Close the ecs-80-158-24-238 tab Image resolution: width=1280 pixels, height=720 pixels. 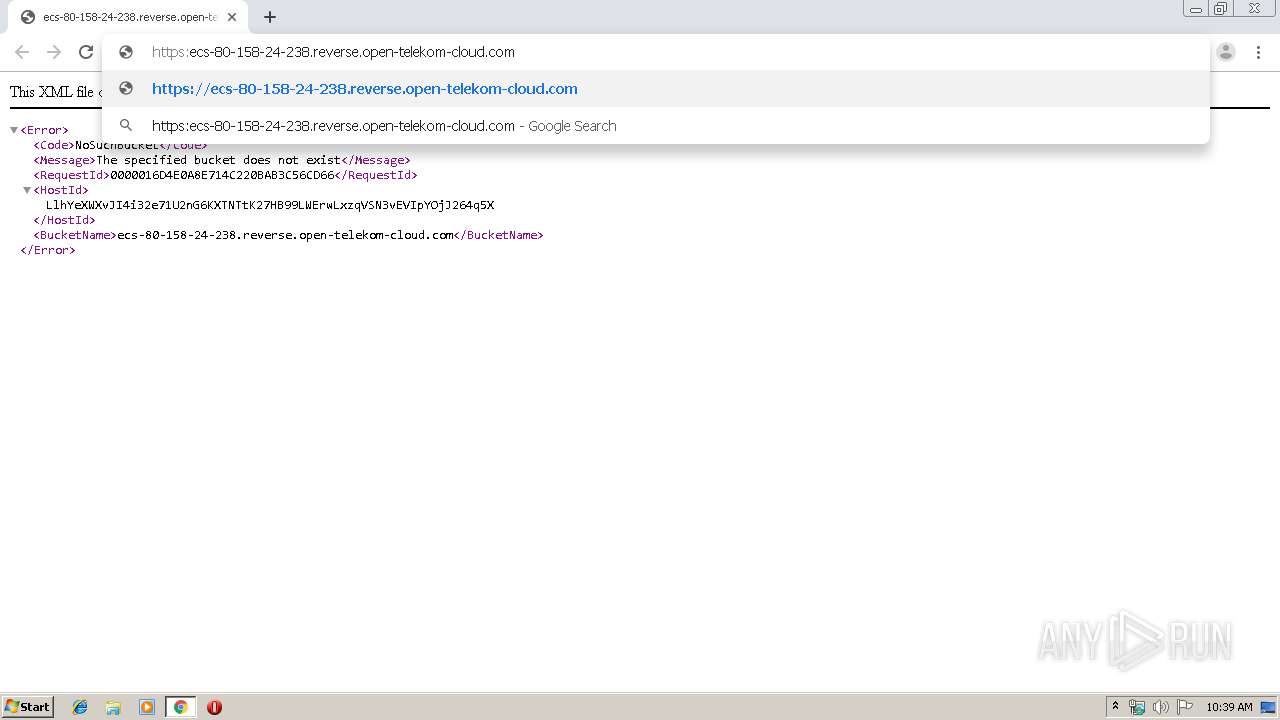pyautogui.click(x=232, y=17)
